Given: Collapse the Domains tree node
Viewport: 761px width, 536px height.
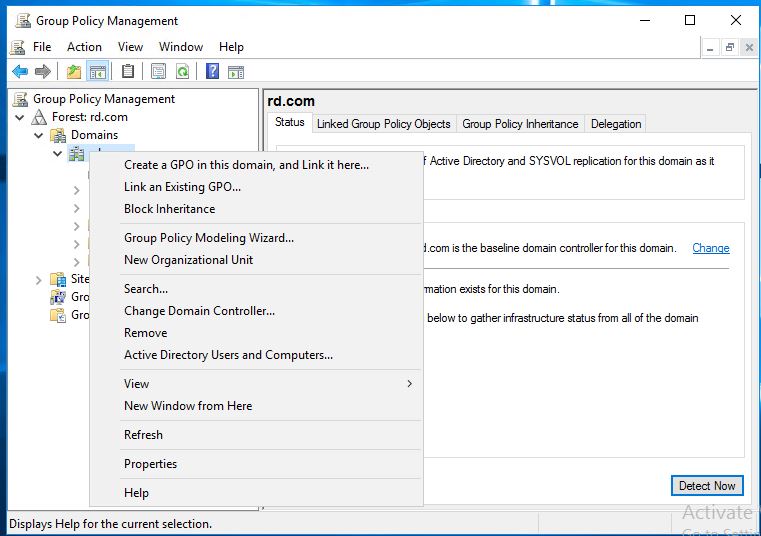Looking at the screenshot, I should point(39,135).
